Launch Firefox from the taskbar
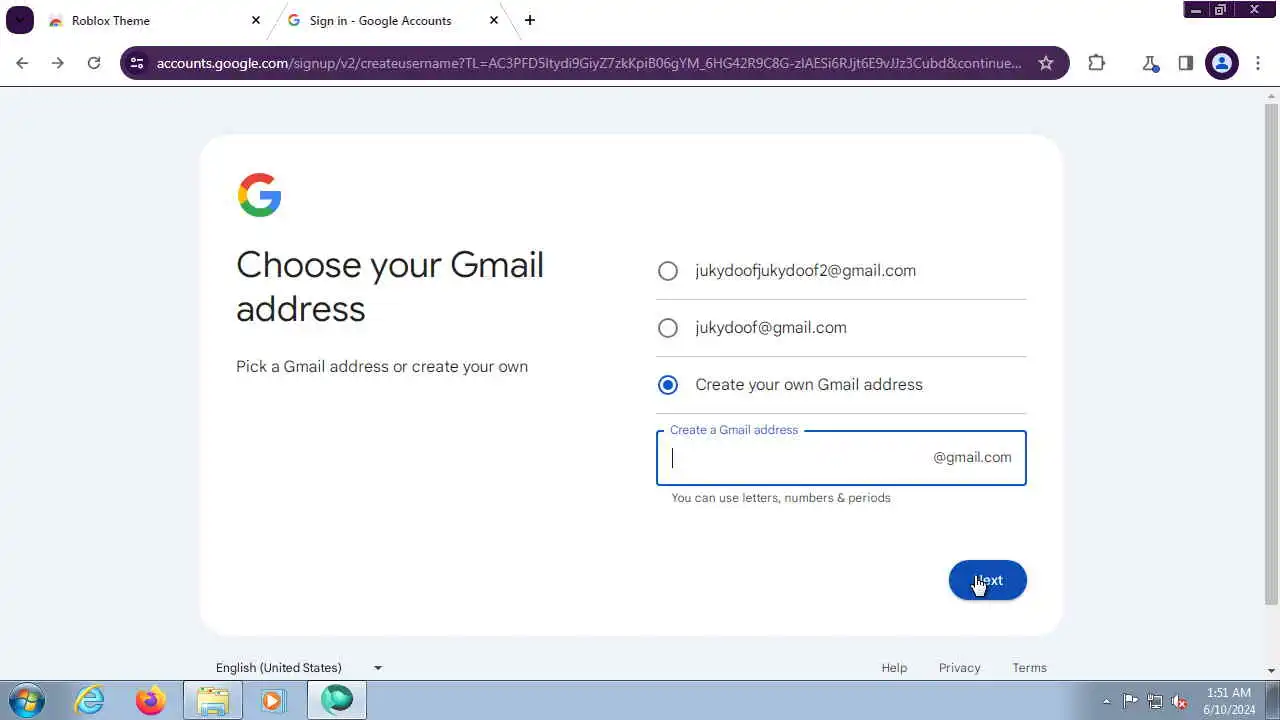This screenshot has height=720, width=1280. (151, 700)
